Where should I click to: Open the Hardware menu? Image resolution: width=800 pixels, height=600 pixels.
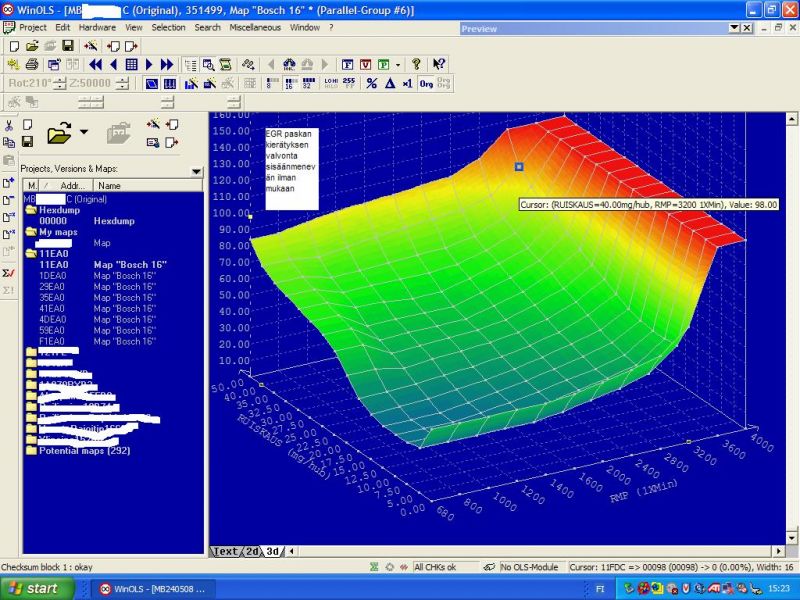pyautogui.click(x=97, y=28)
